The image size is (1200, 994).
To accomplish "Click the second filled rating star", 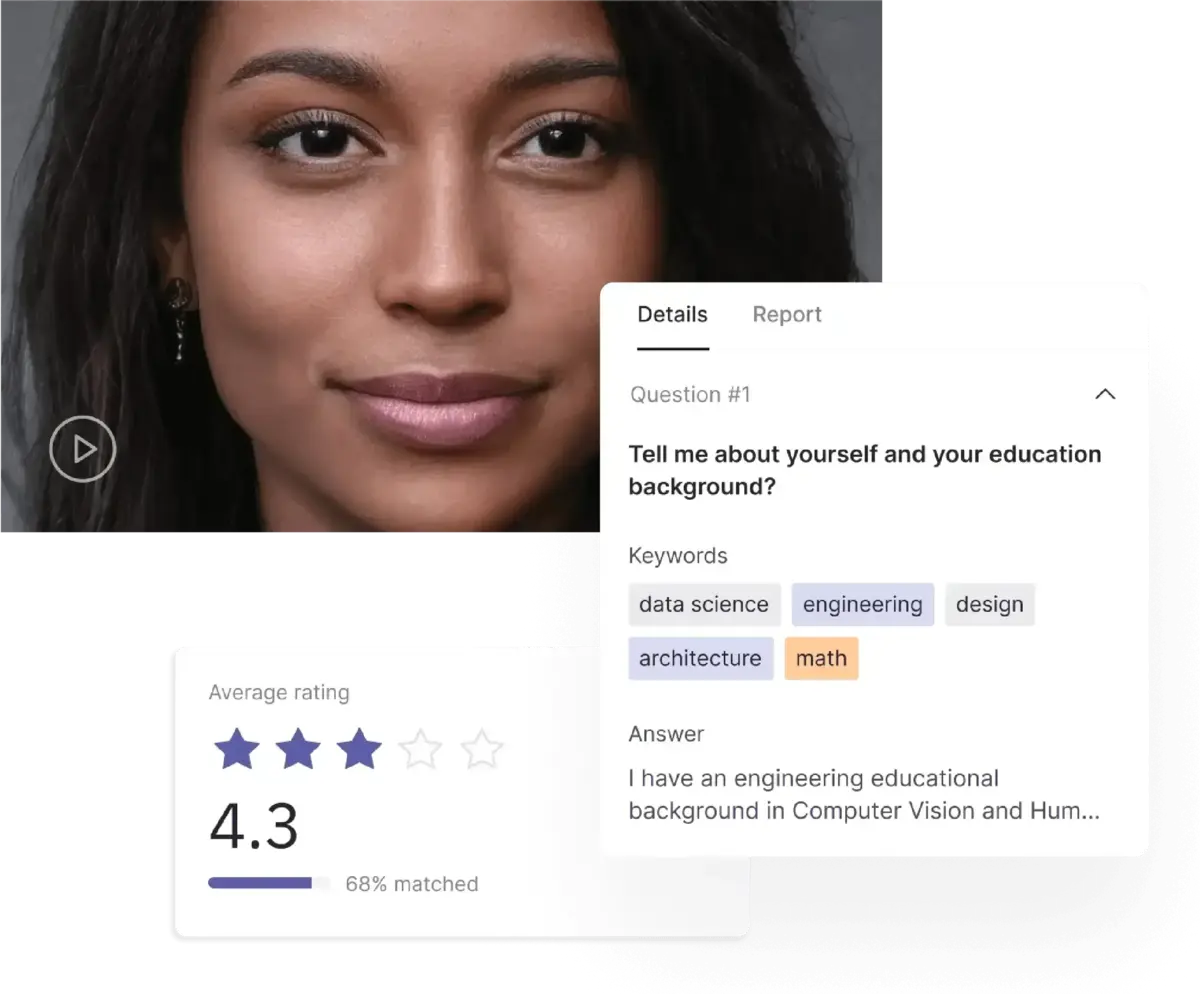I will point(298,749).
